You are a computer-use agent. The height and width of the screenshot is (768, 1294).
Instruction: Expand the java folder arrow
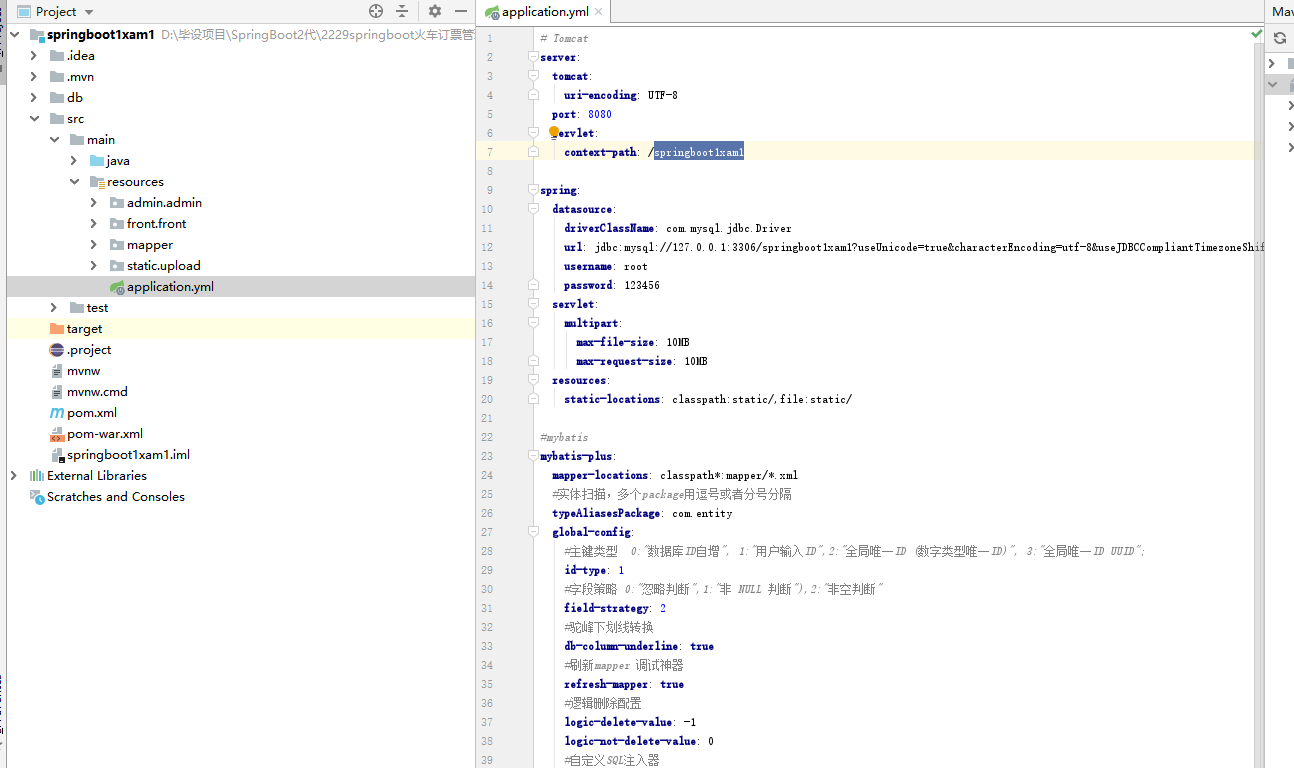74,161
